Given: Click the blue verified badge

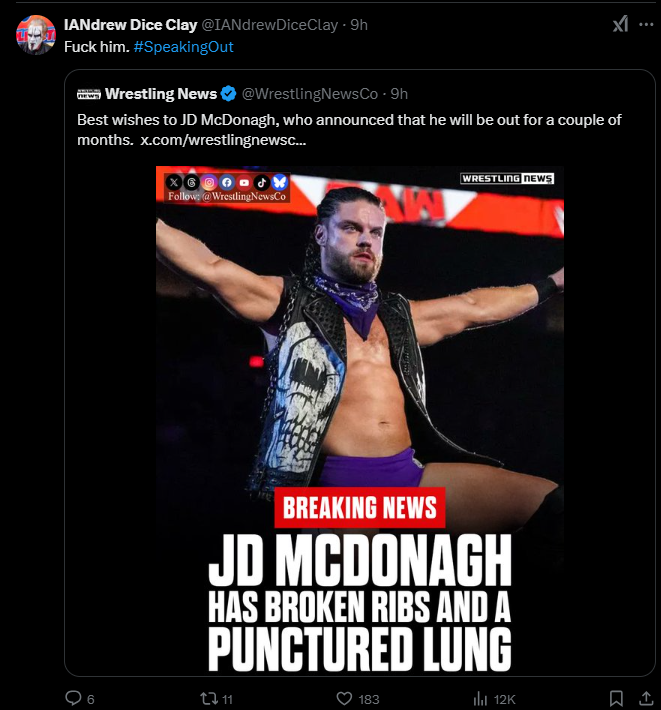Looking at the screenshot, I should (228, 94).
